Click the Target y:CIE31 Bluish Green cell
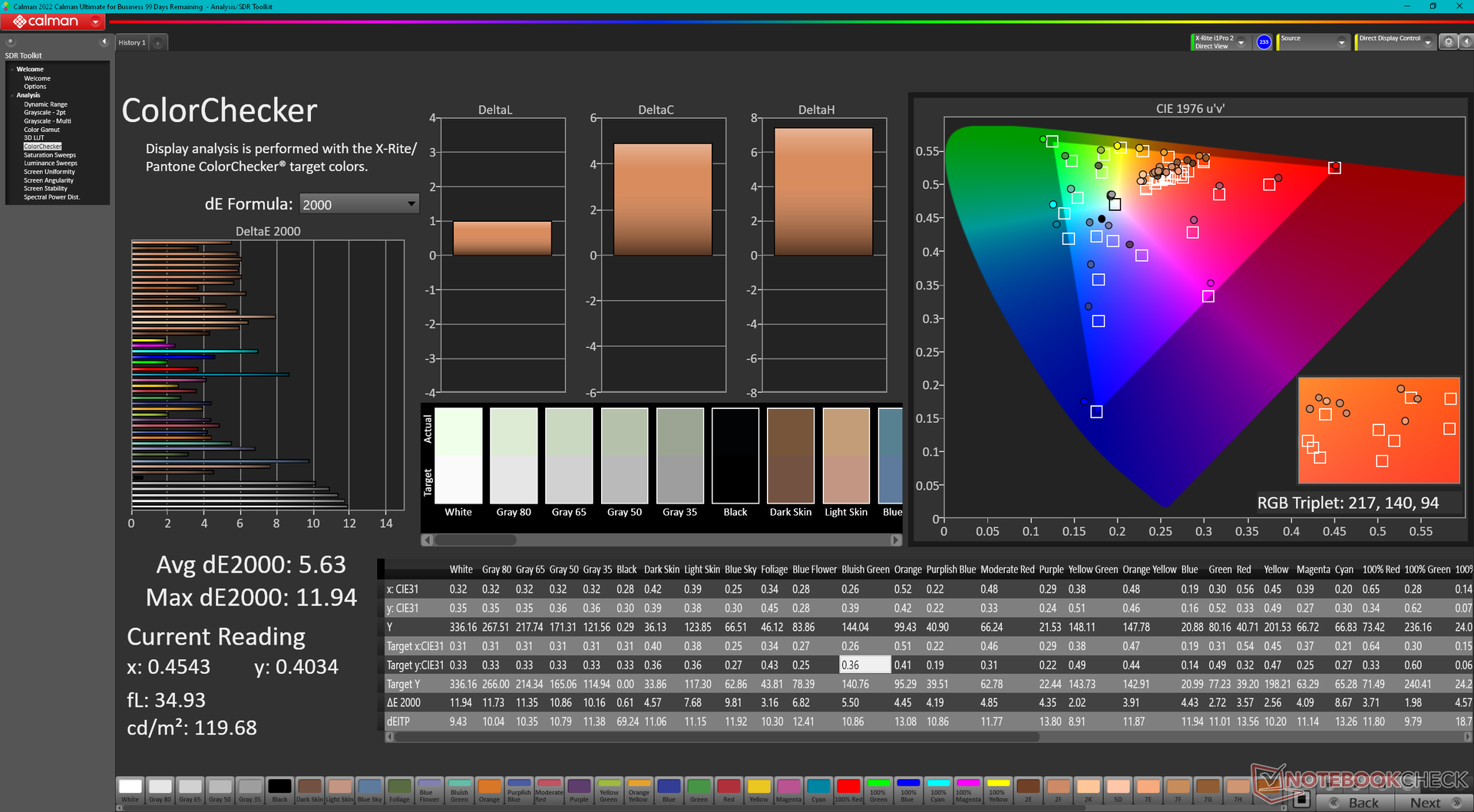1474x812 pixels. point(864,665)
